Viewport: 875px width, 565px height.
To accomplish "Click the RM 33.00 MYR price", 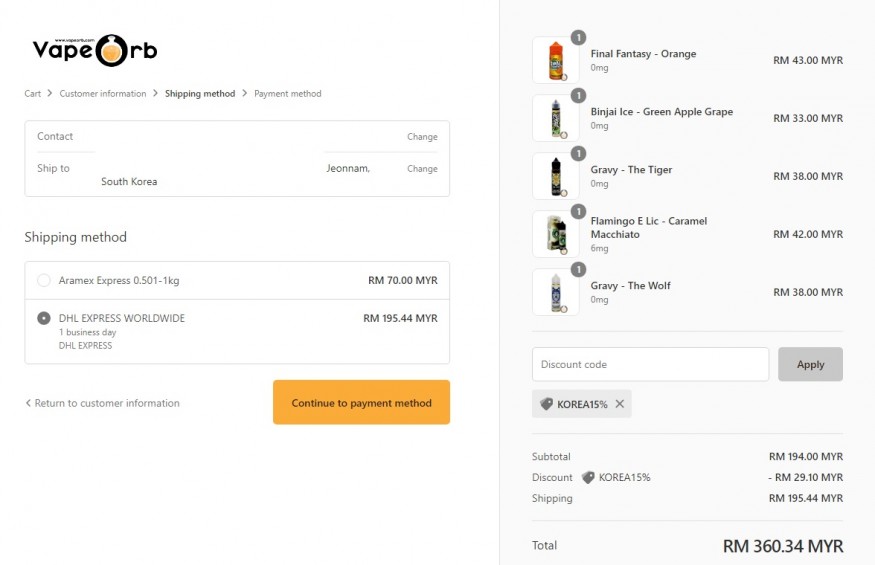I will [807, 118].
